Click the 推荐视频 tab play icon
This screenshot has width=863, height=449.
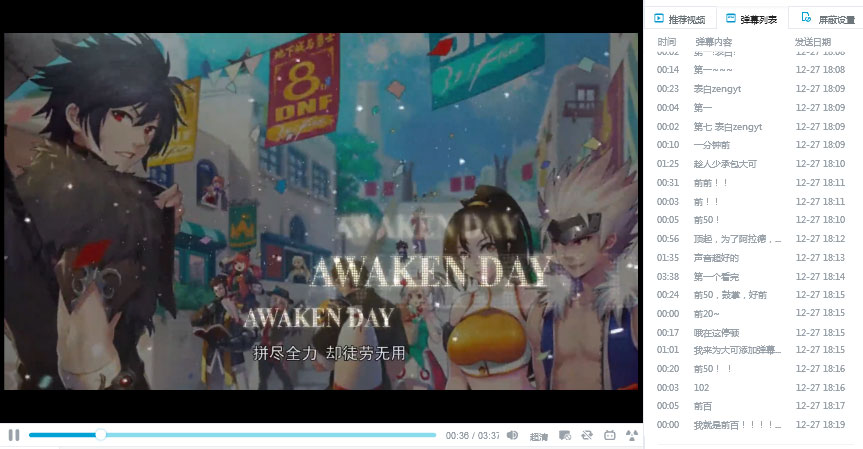click(659, 18)
